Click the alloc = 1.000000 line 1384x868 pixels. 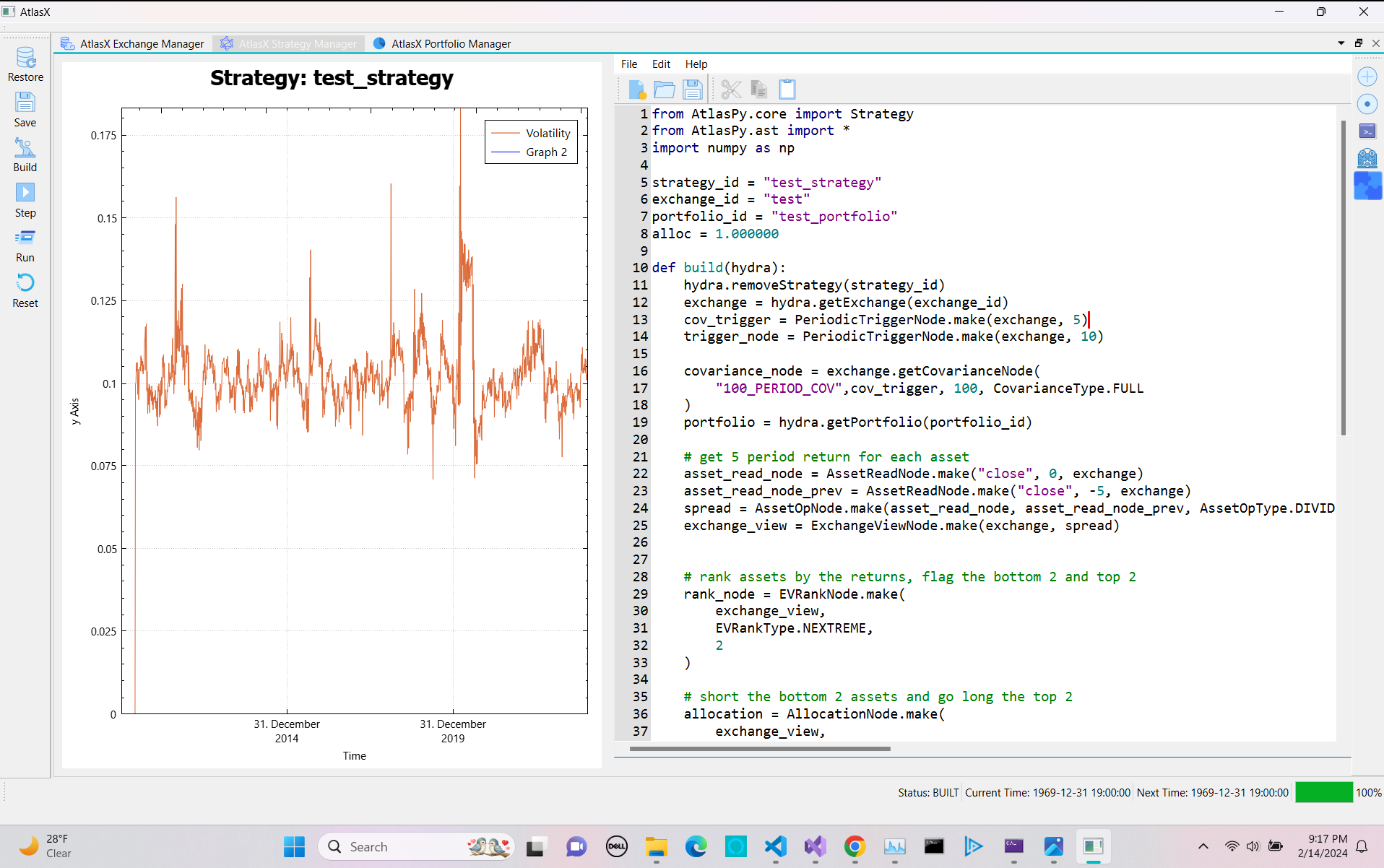tap(715, 233)
